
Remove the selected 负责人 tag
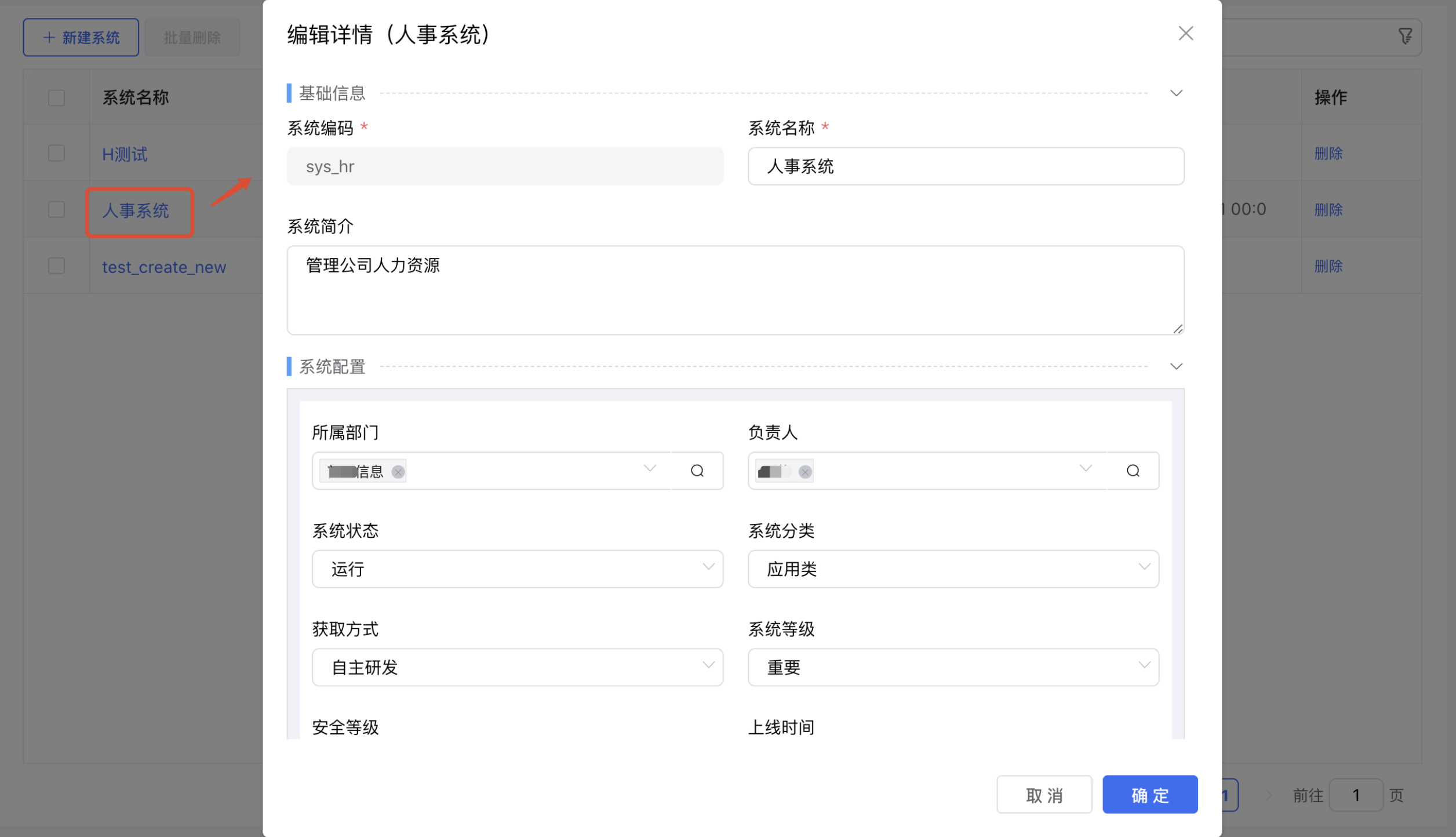tap(805, 472)
